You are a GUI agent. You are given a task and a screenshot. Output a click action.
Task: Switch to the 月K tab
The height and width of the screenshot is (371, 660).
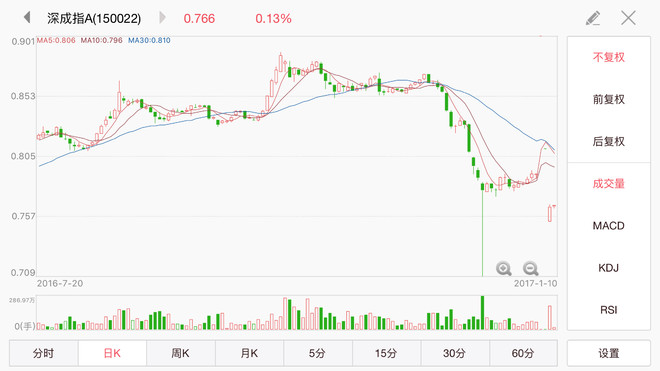pos(250,353)
